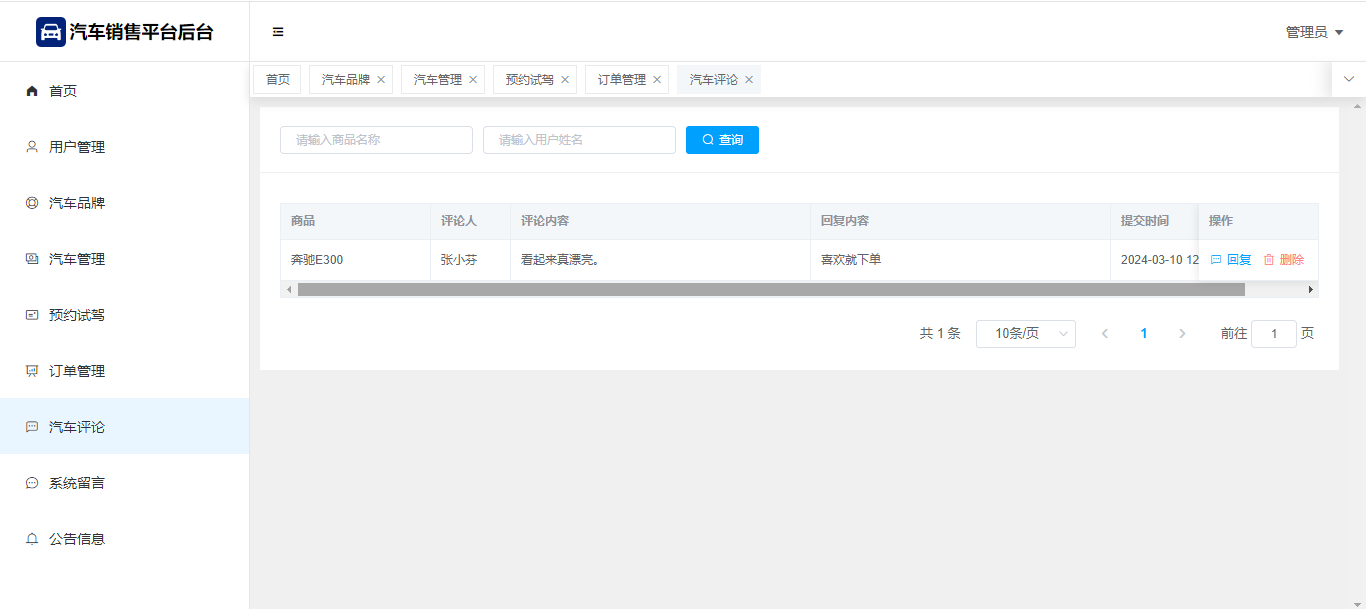Select the 汽车评论 tab
This screenshot has height=609, width=1366.
(719, 80)
